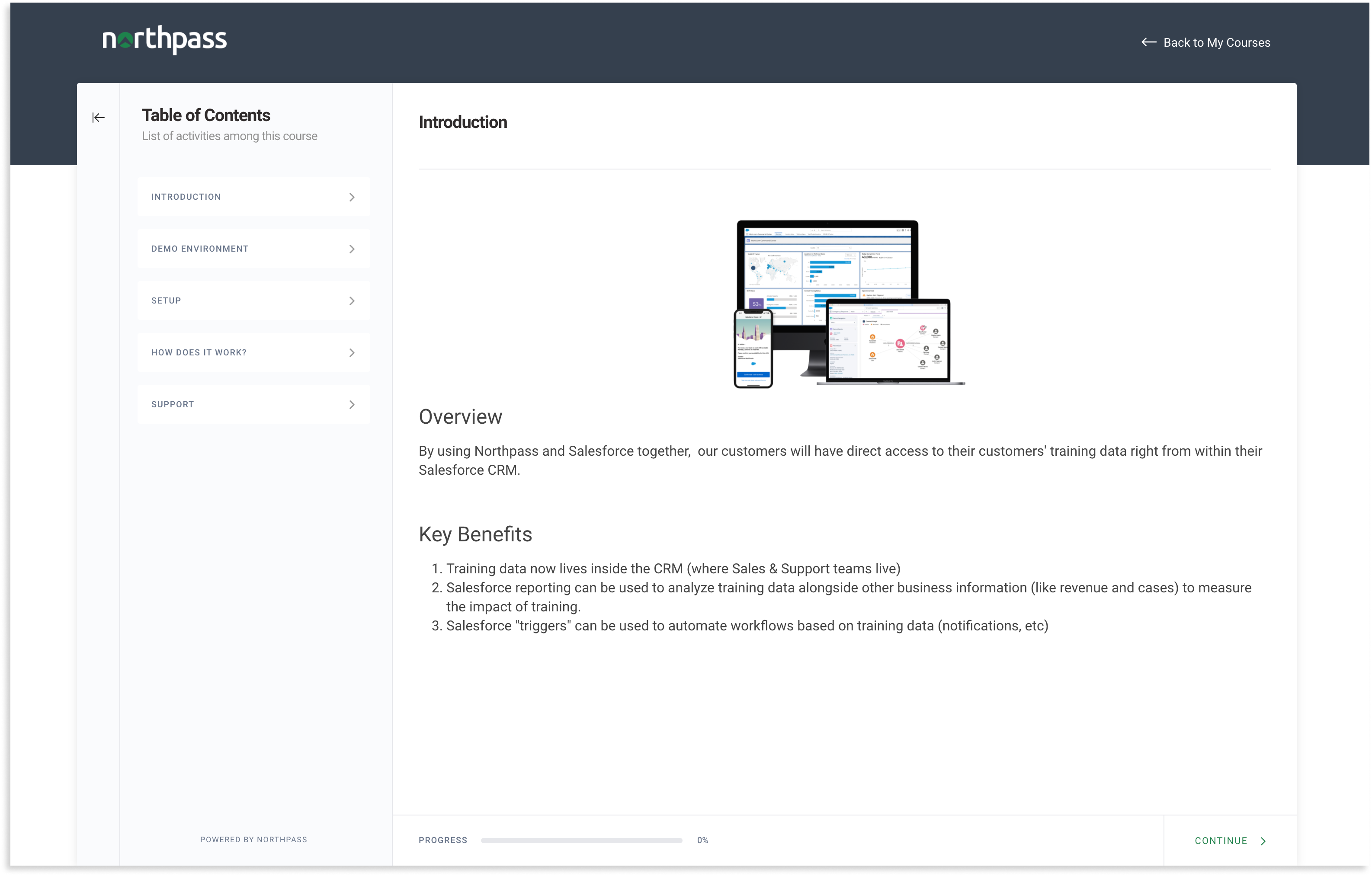Screen dimensions: 1372x876
Task: Open the Introduction activity
Action: coord(186,197)
